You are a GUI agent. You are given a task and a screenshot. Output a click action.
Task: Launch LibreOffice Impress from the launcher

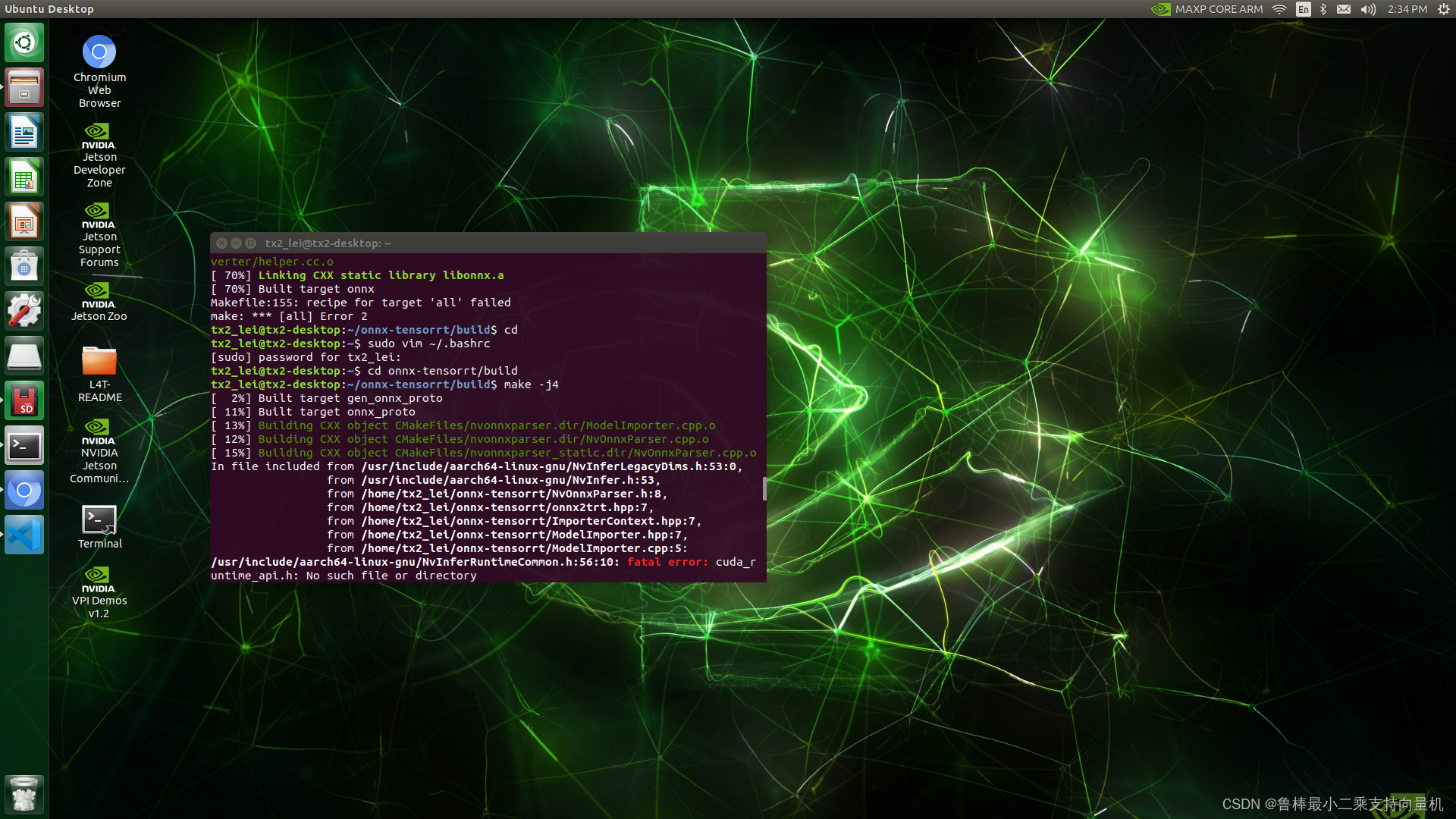(x=24, y=221)
